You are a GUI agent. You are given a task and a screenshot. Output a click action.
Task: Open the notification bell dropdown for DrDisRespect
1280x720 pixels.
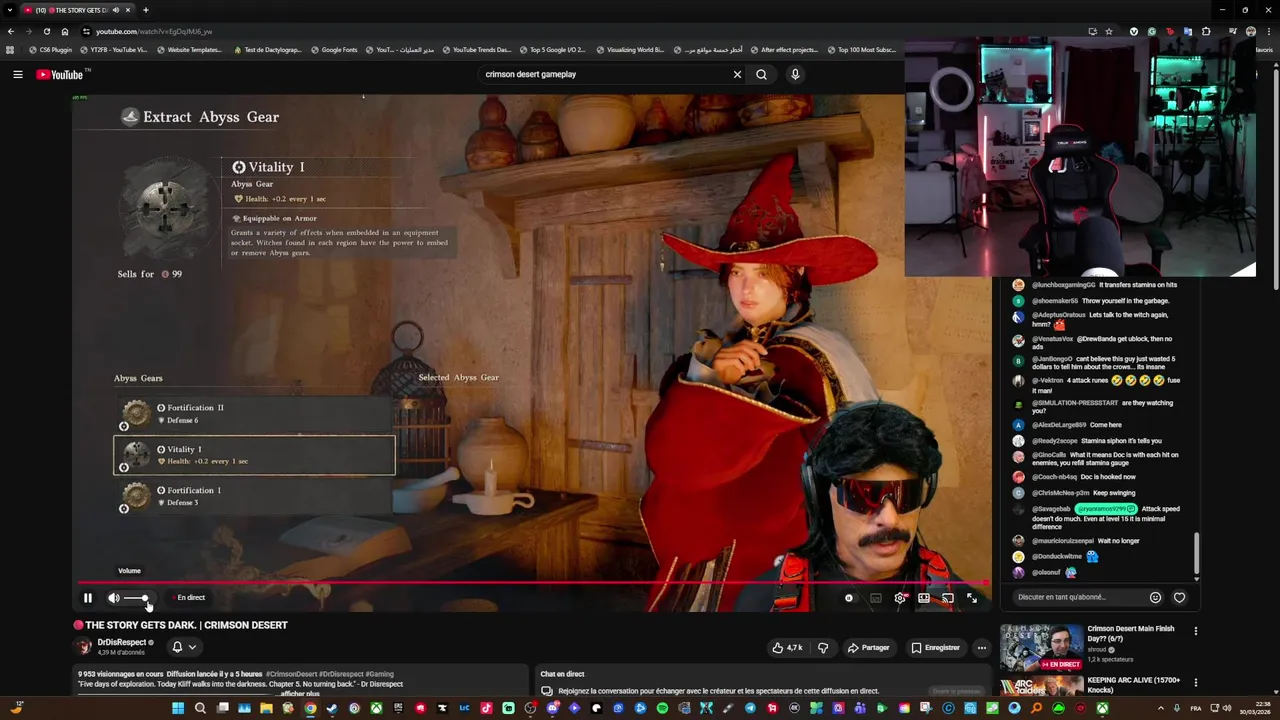point(183,647)
